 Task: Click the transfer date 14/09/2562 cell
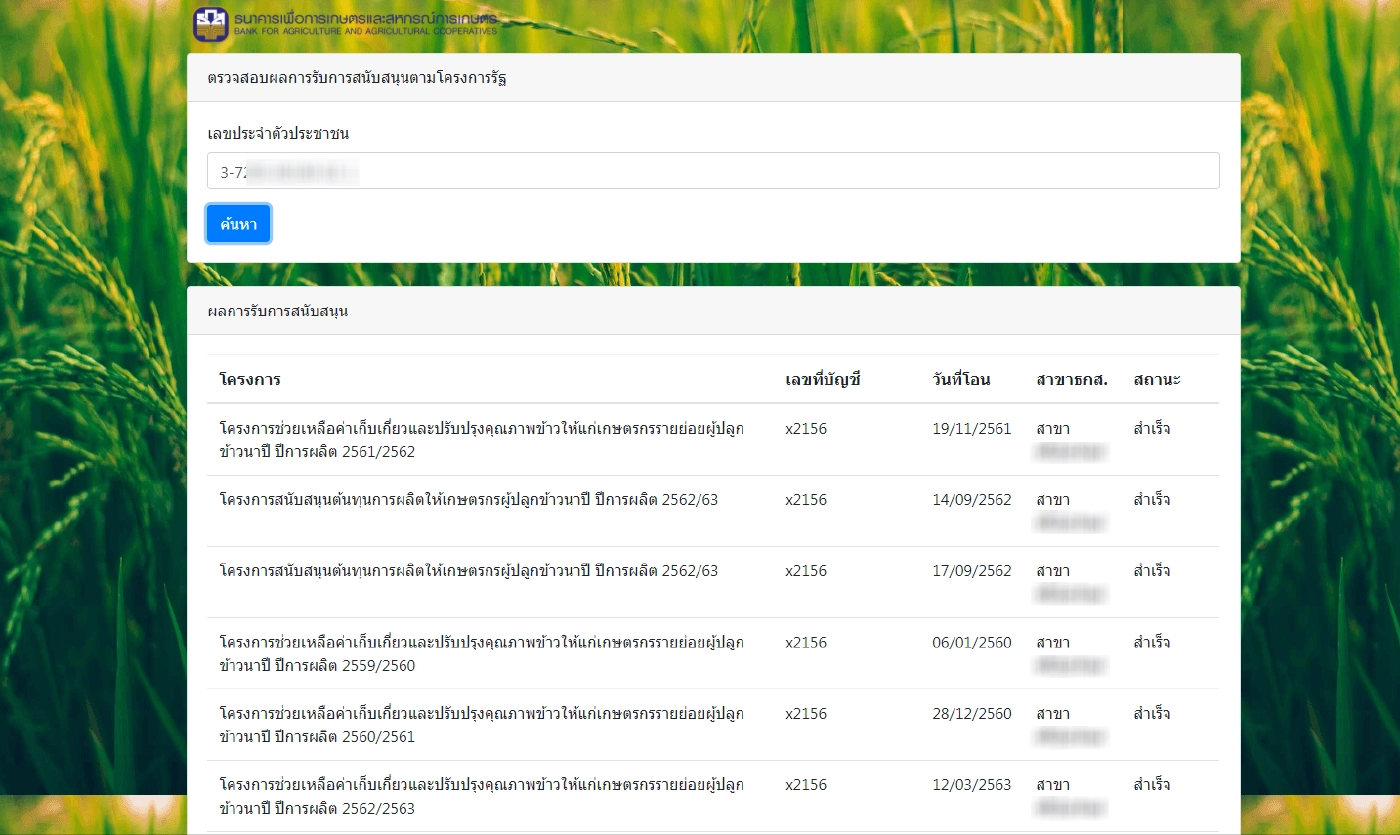[x=971, y=500]
